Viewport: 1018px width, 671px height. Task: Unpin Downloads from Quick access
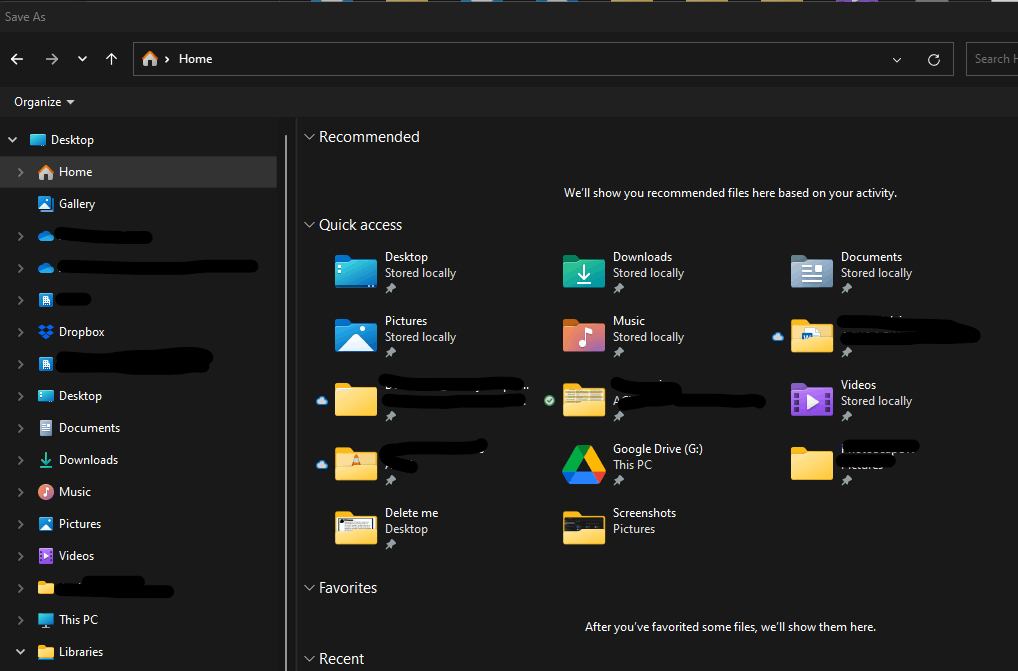pos(617,289)
